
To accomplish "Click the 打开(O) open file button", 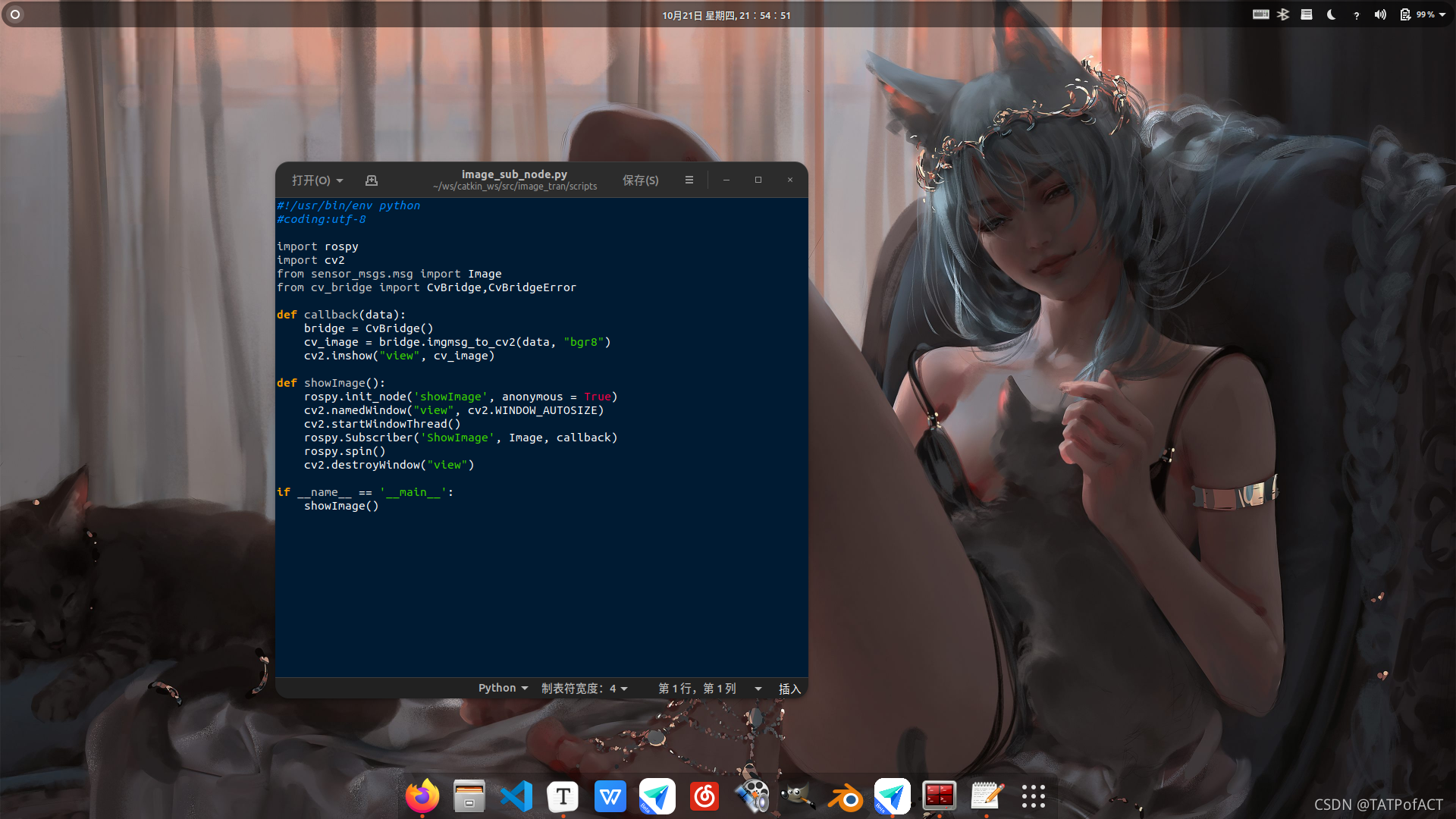I will pos(311,180).
